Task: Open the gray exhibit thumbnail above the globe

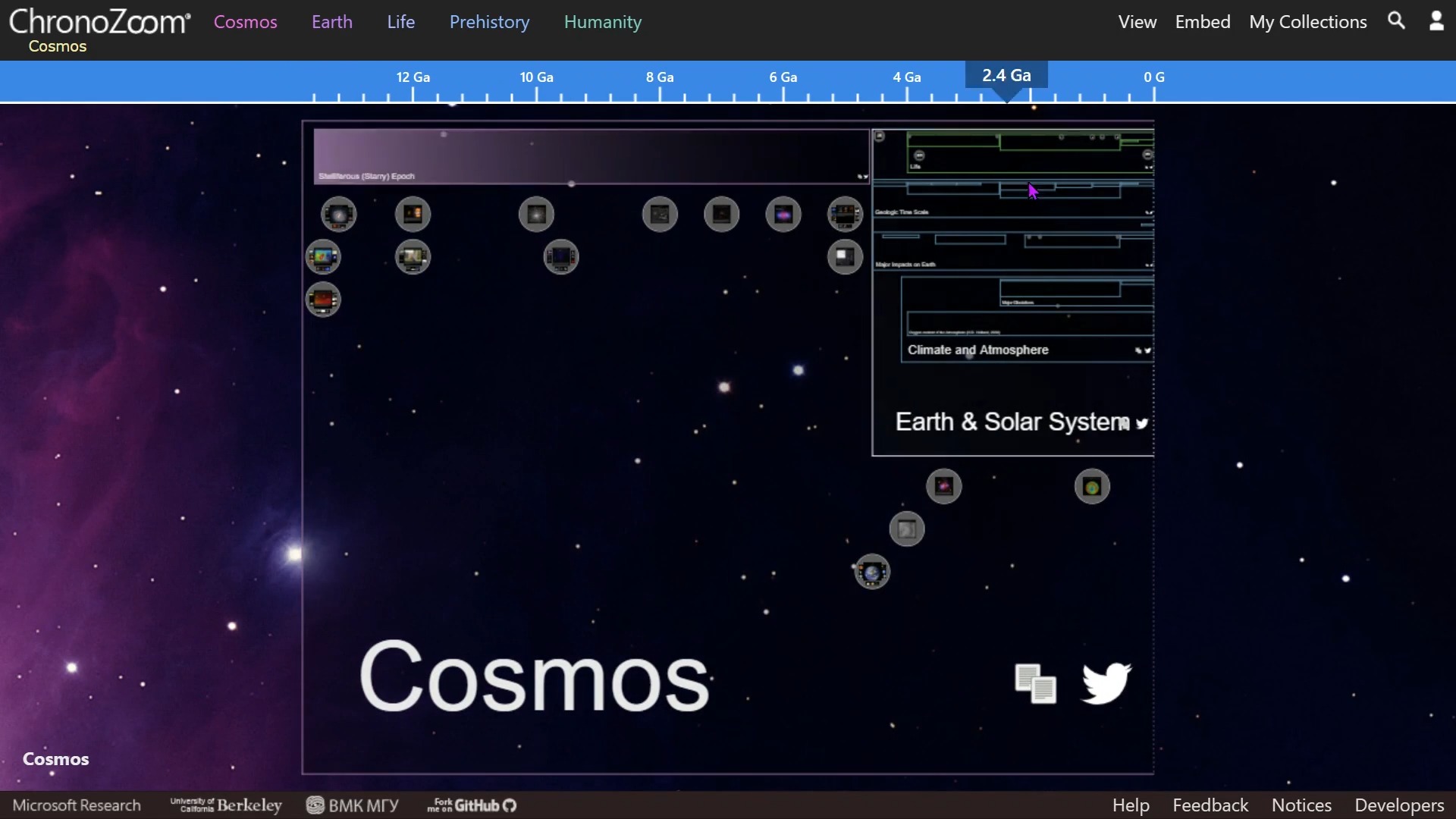Action: click(x=907, y=529)
